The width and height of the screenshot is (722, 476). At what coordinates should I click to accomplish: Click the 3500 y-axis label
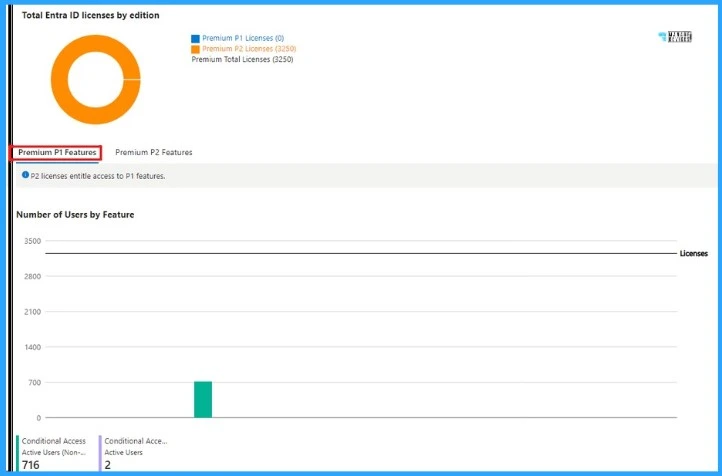coord(32,241)
